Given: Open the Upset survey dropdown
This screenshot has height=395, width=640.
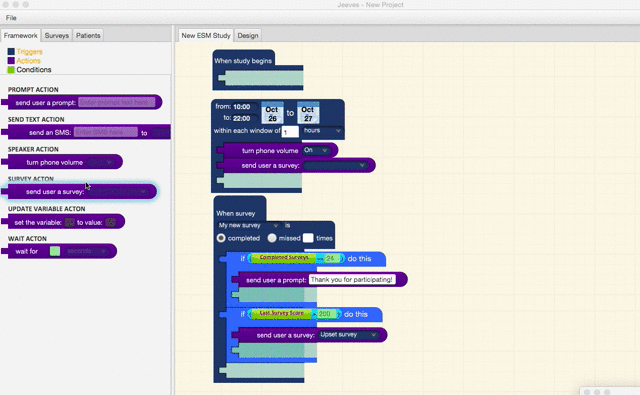Looking at the screenshot, I should (x=348, y=335).
